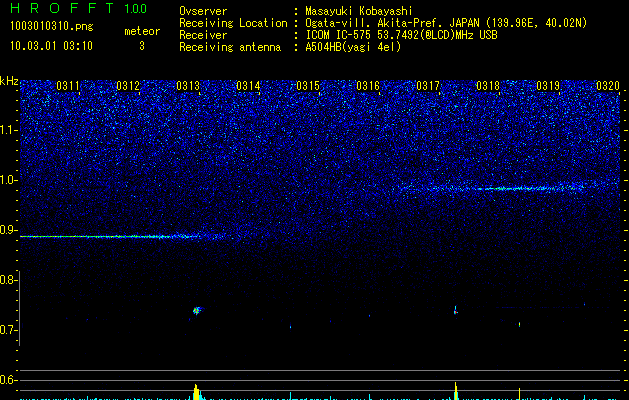The height and width of the screenshot is (400, 629).
Task: Click the kHz frequency axis label
Action: 9,81
